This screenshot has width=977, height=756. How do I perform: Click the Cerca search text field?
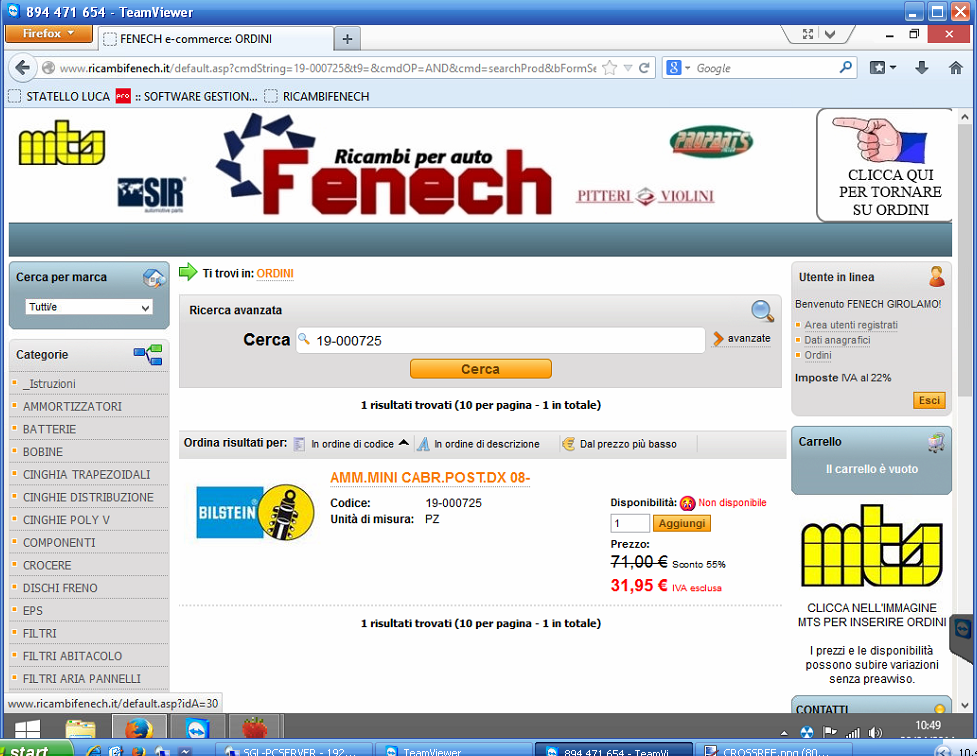500,340
